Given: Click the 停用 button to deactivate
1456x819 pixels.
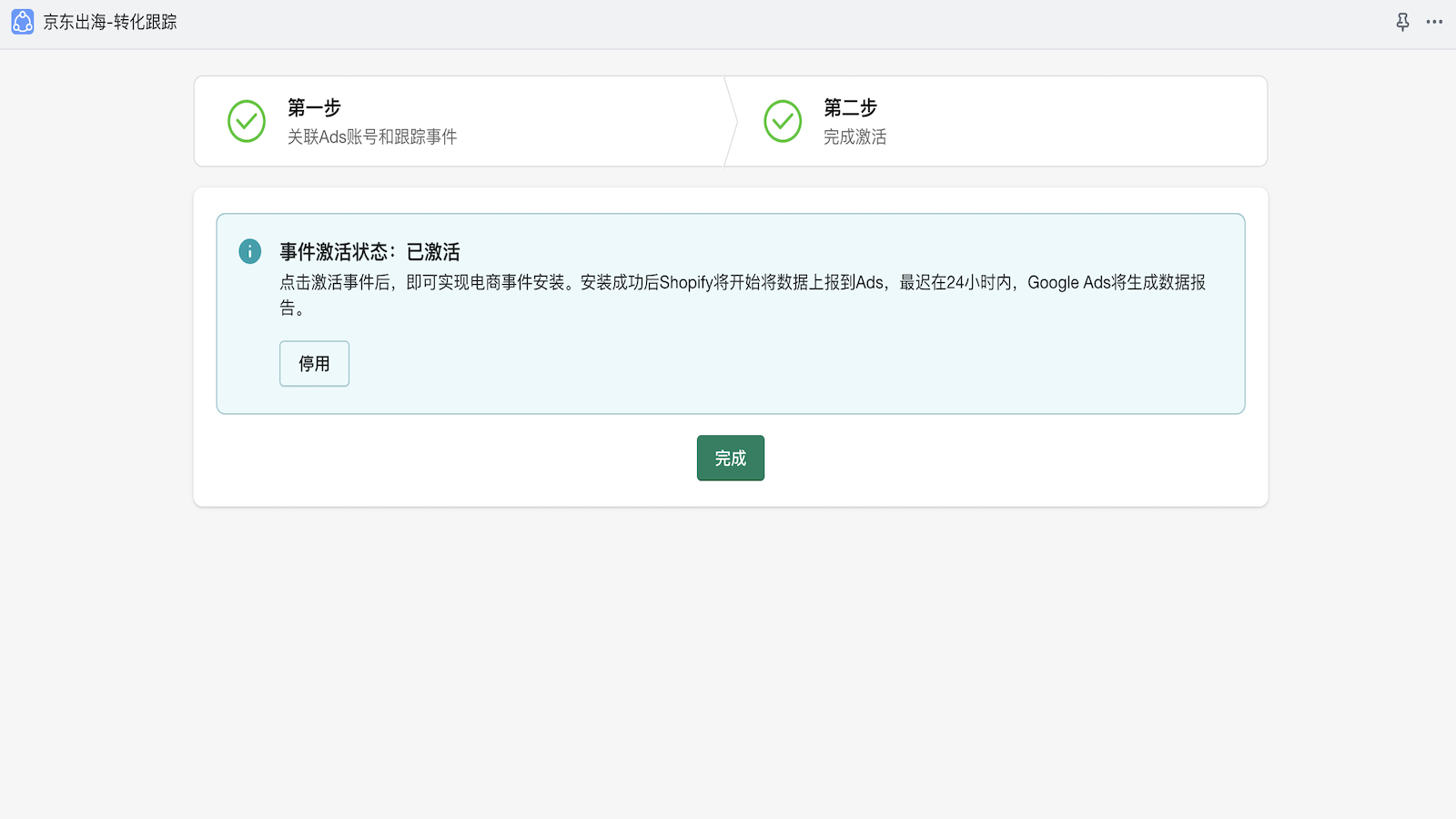Looking at the screenshot, I should pos(314,363).
